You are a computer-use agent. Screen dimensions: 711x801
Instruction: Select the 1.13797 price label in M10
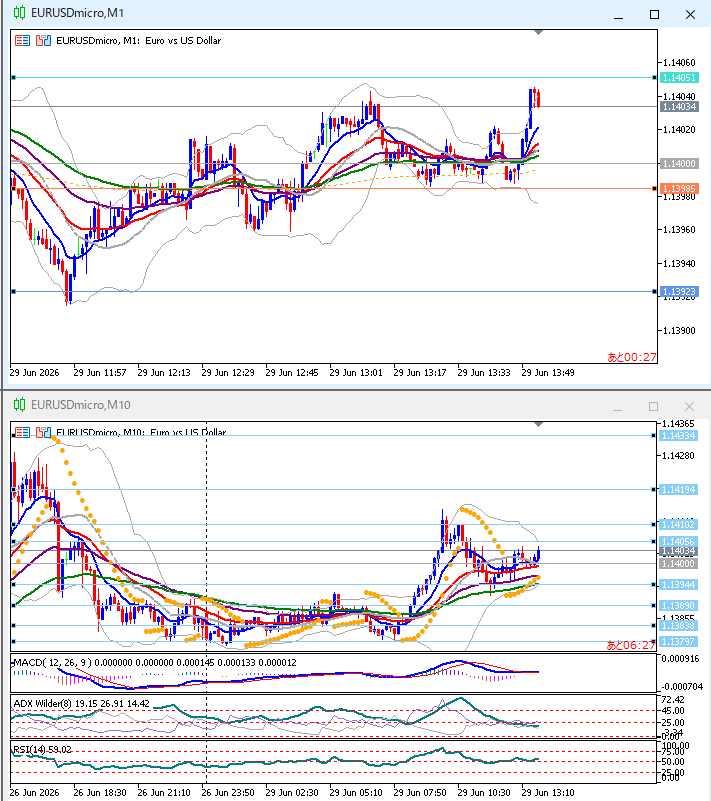pos(679,642)
